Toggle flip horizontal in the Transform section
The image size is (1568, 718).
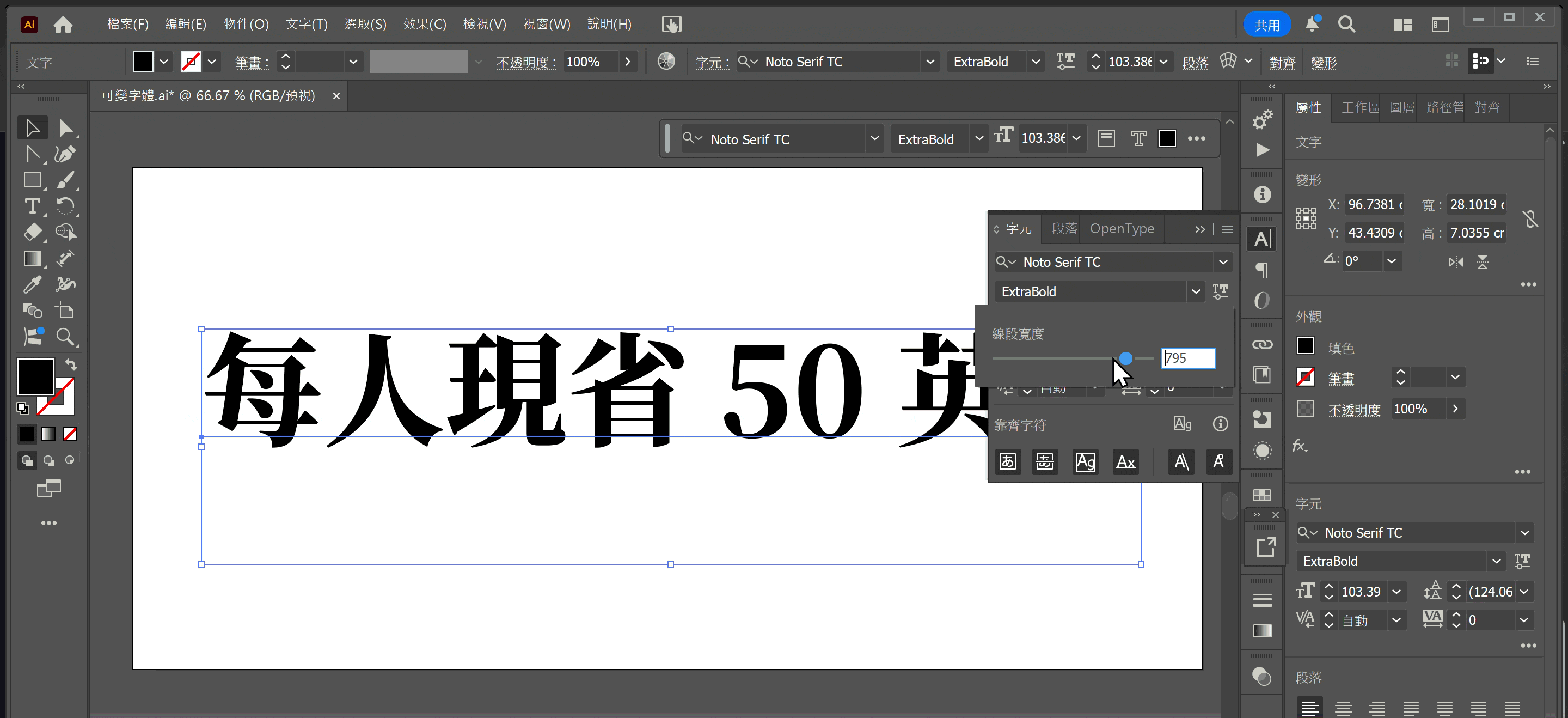coord(1456,262)
